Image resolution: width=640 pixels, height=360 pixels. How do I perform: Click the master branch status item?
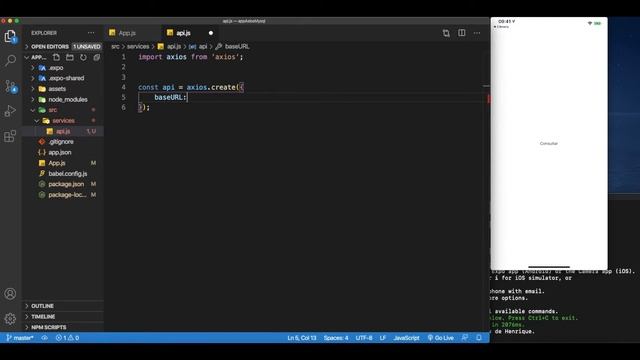pyautogui.click(x=20, y=338)
